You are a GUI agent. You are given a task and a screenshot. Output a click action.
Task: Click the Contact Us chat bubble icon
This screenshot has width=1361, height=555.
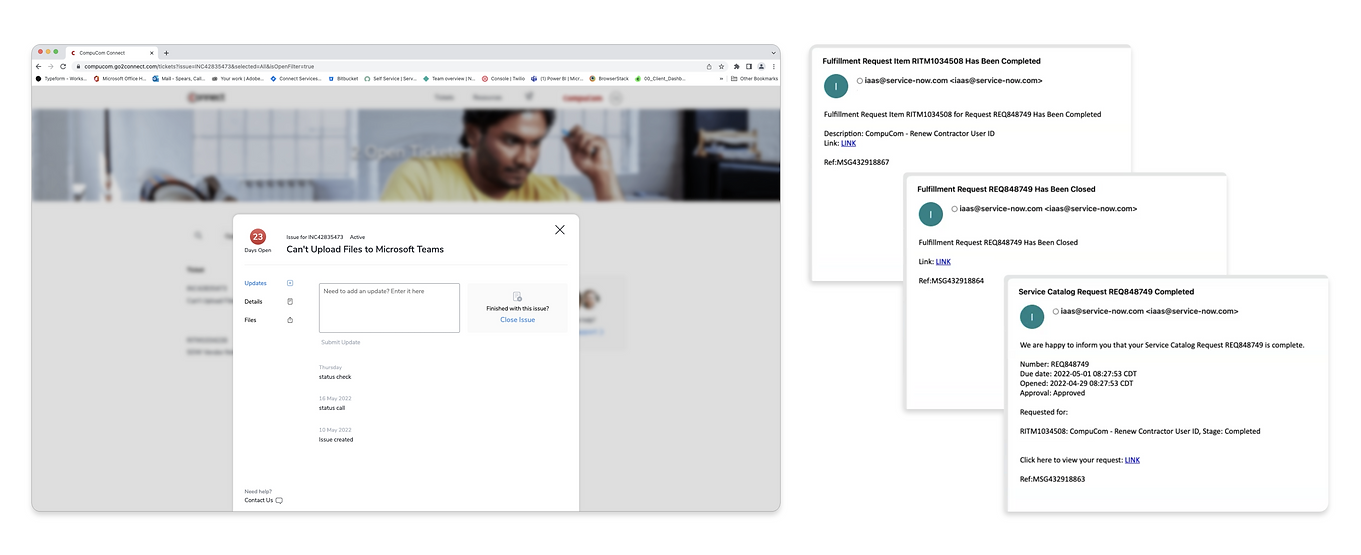[x=279, y=500]
